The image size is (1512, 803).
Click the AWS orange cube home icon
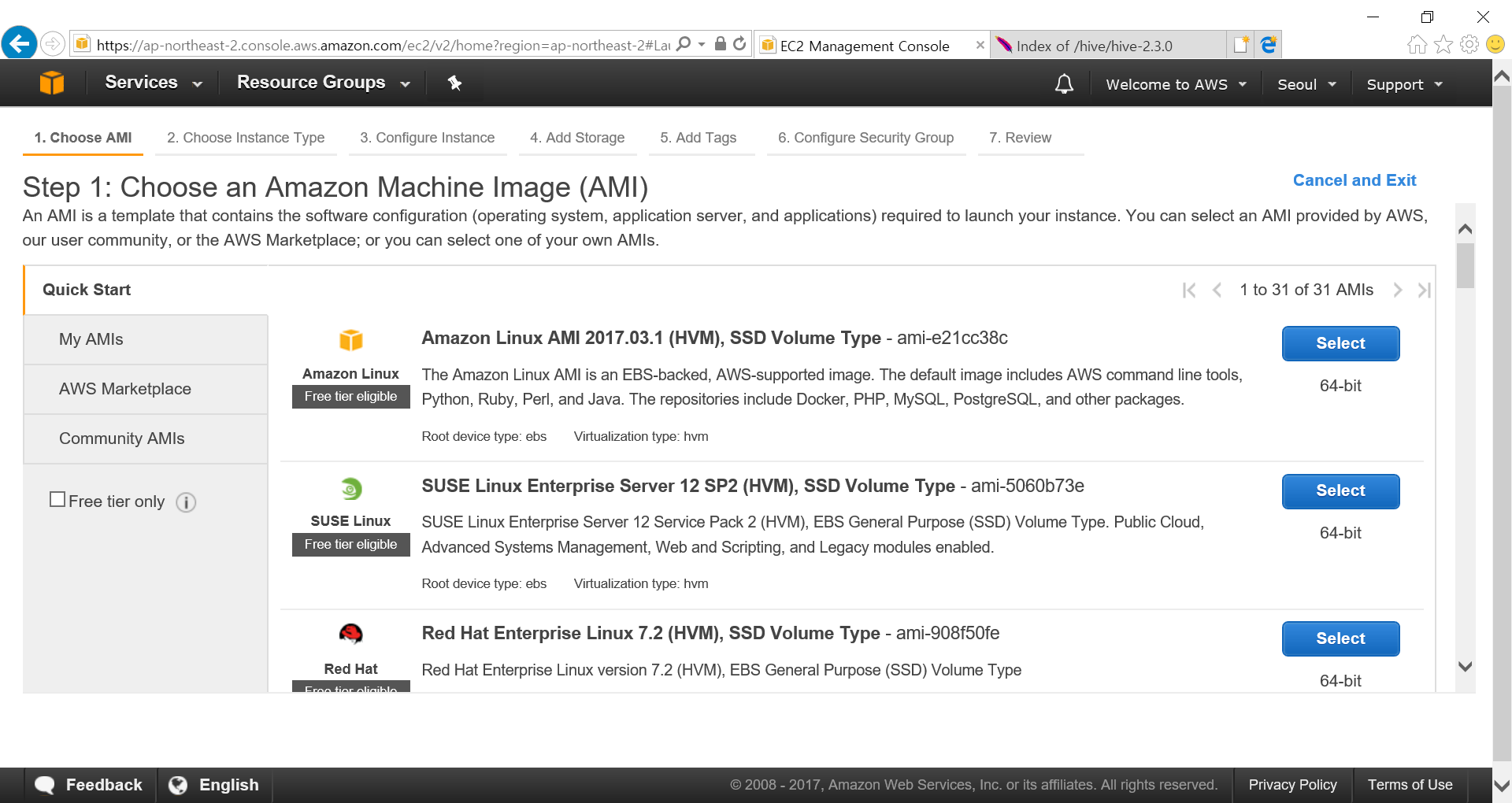click(x=52, y=83)
